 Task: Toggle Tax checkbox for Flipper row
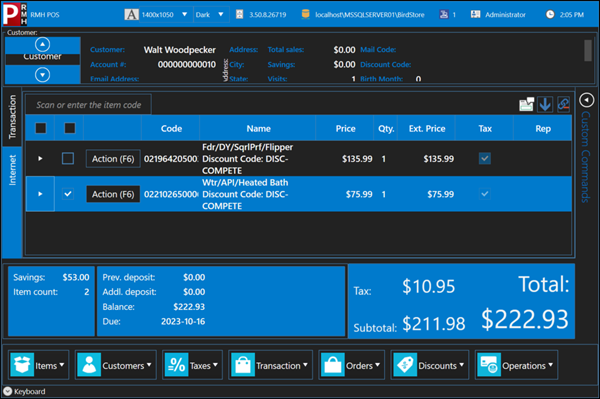coord(484,158)
